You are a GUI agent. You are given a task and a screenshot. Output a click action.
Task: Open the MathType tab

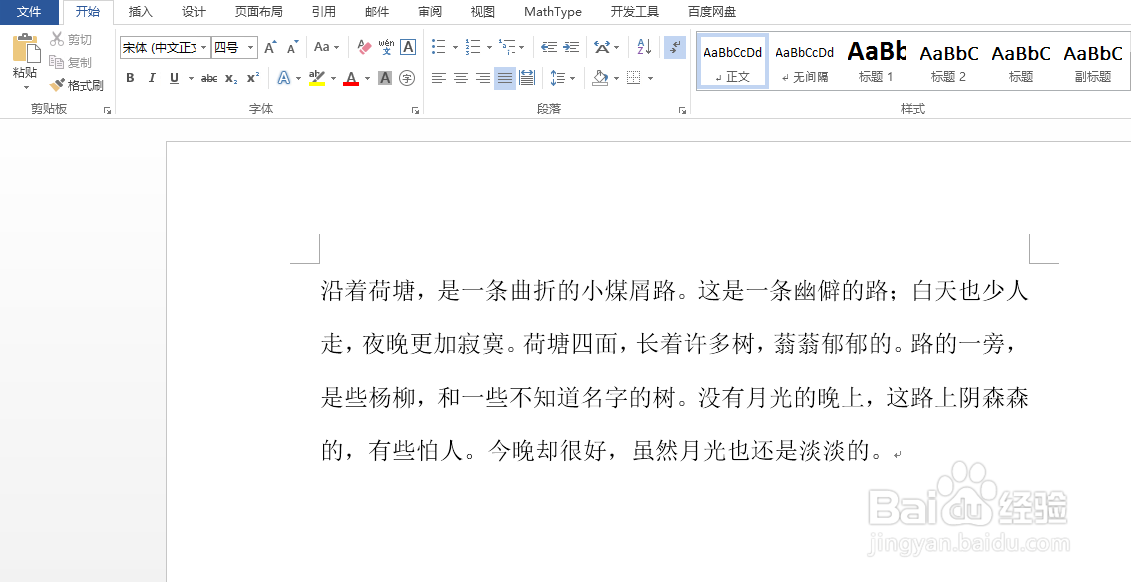pos(552,11)
